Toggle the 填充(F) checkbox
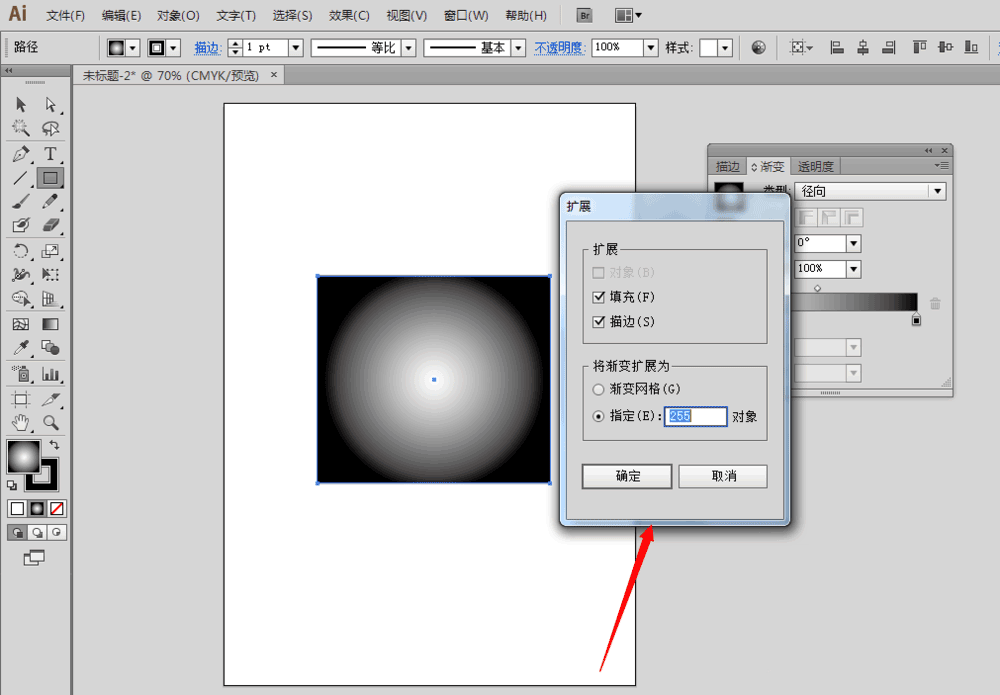1000x695 pixels. click(598, 297)
